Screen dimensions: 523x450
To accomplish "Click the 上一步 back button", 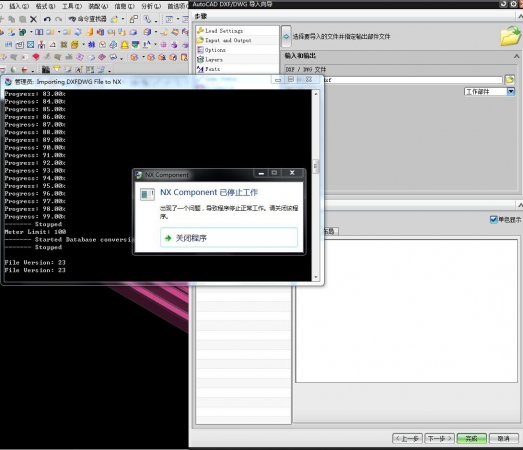I will pyautogui.click(x=407, y=438).
